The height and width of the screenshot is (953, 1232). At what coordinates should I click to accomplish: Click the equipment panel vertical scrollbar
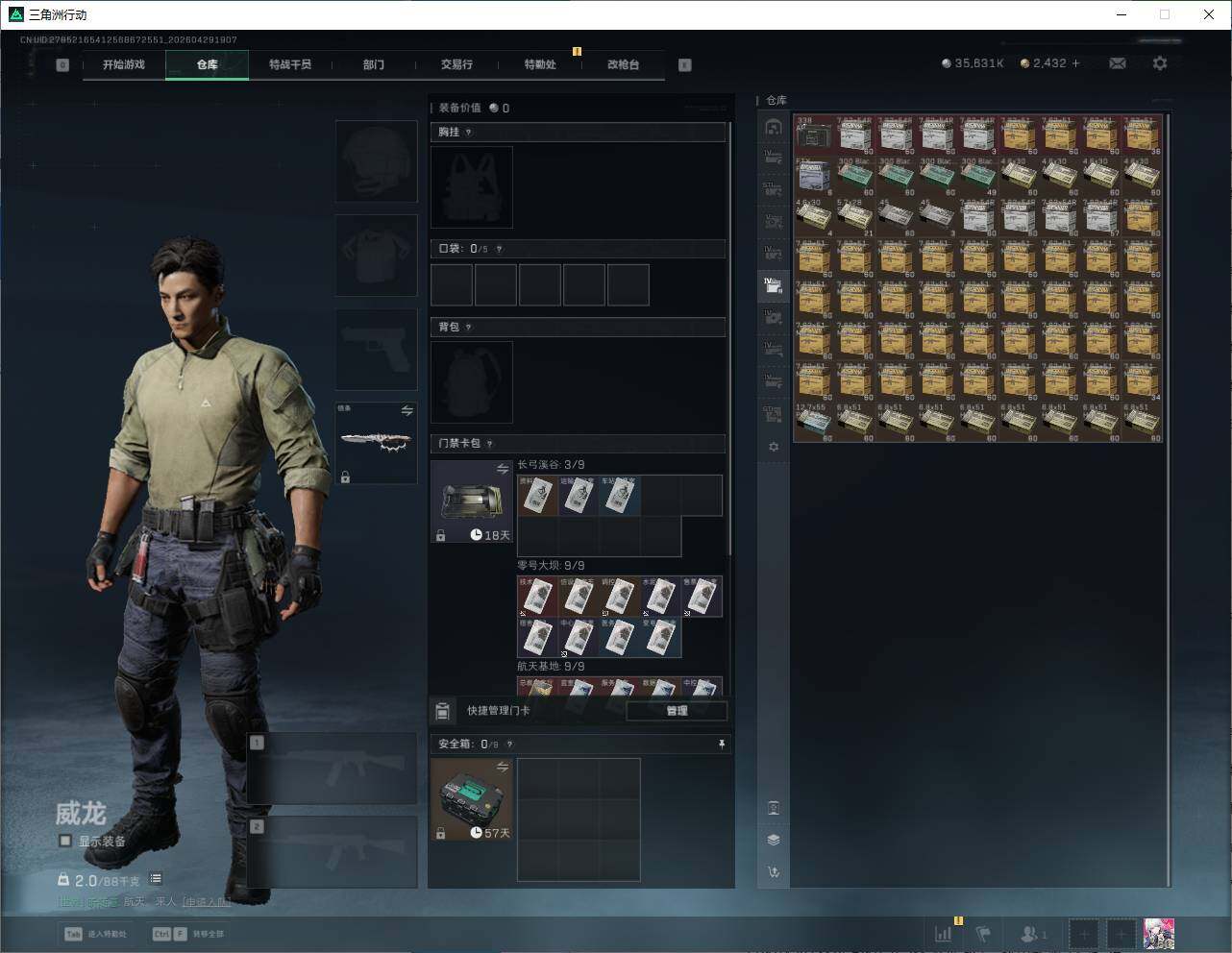(x=729, y=336)
